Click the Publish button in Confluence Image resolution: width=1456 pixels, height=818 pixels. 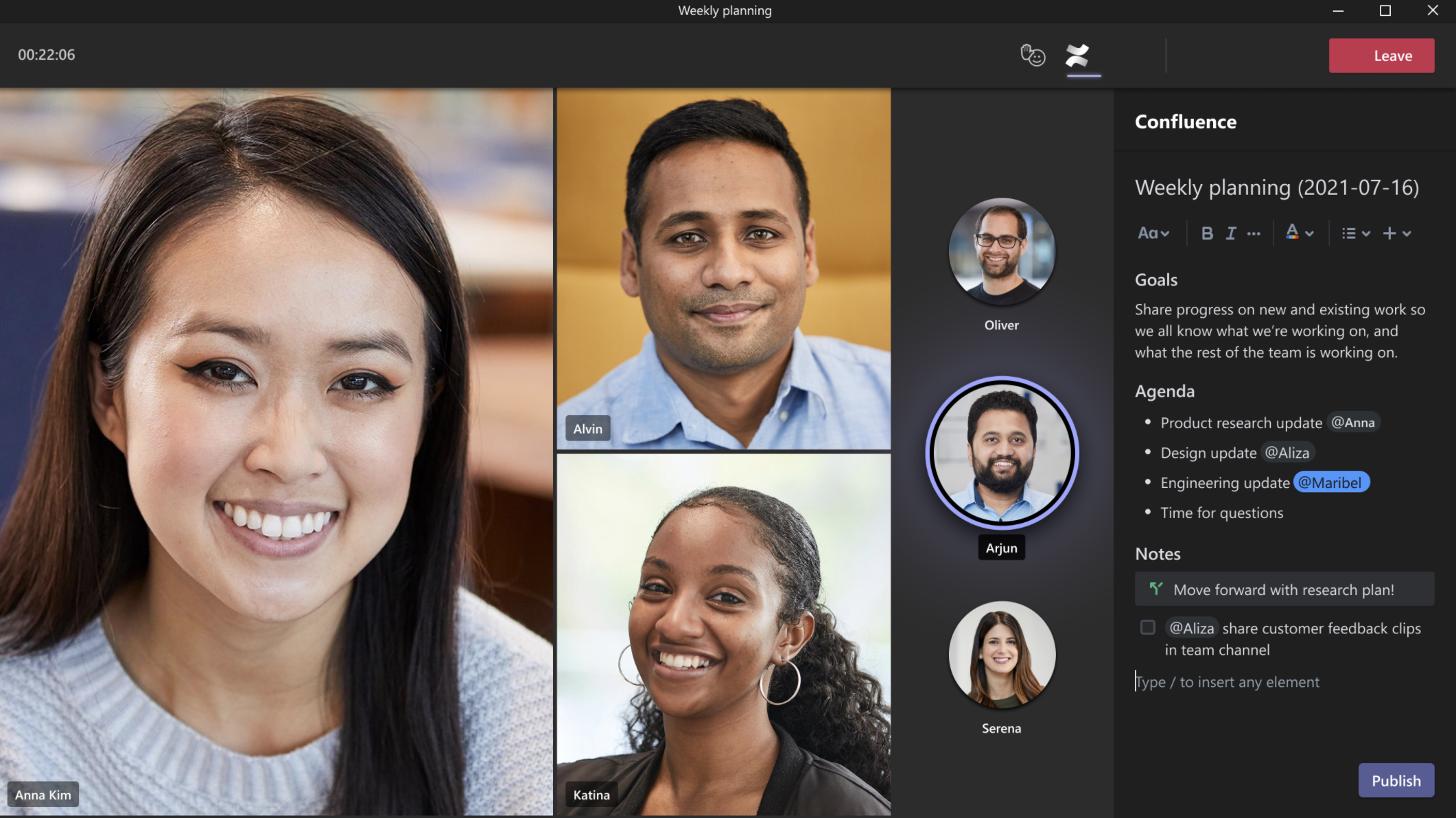(x=1396, y=780)
